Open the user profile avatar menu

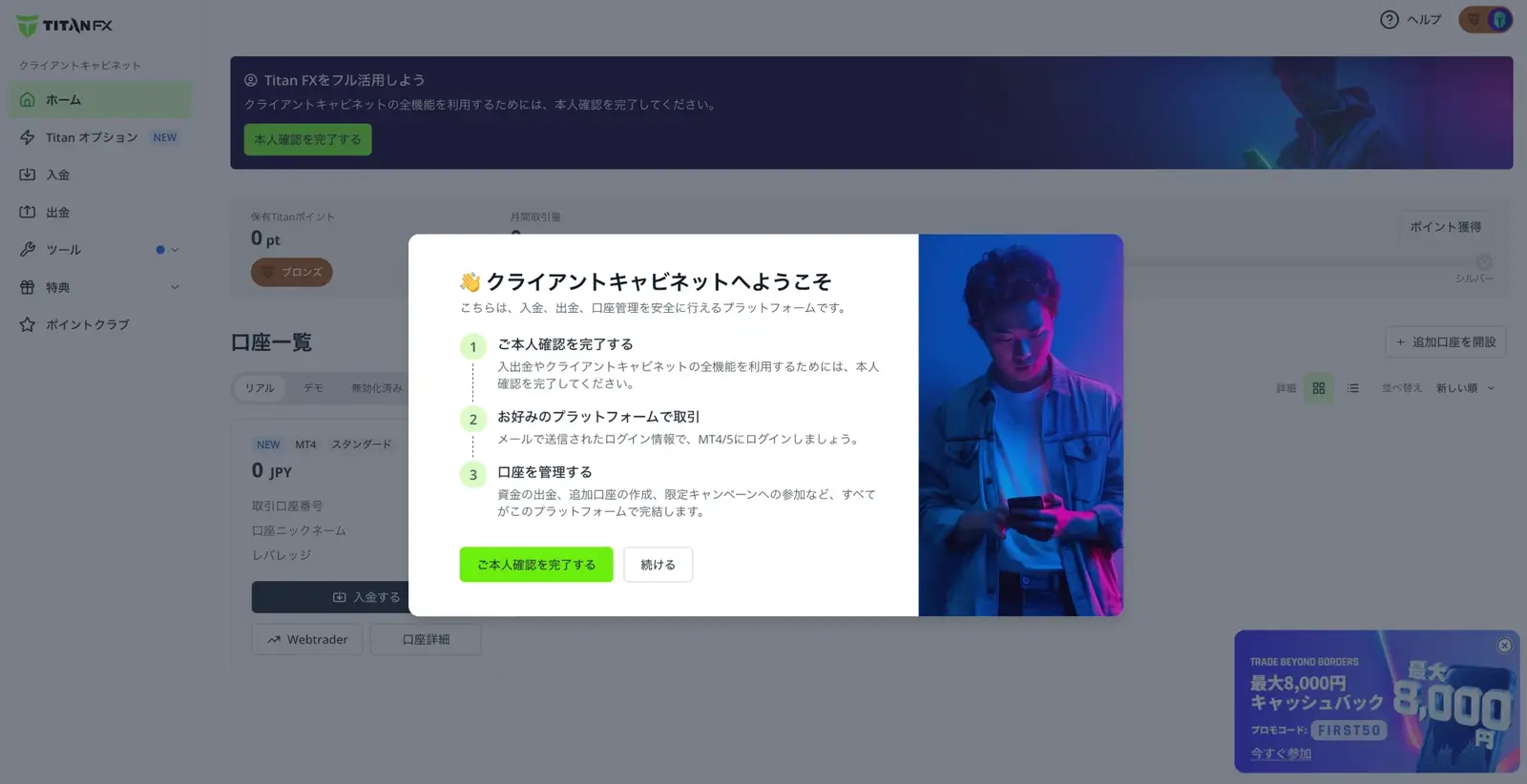click(x=1486, y=19)
